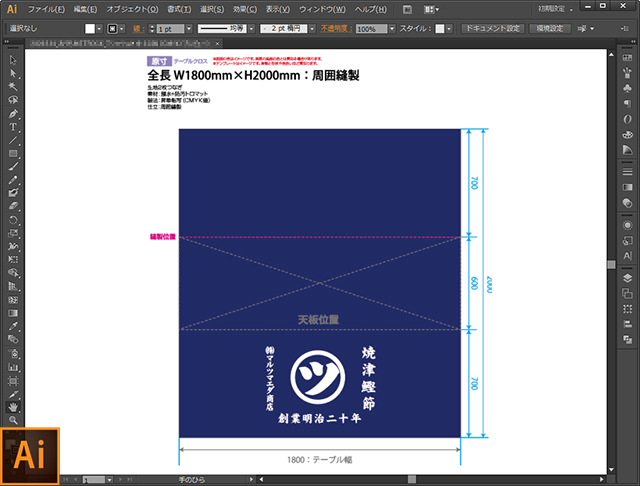This screenshot has height=486, width=640.
Task: Choose the Rectangle tool
Action: coord(13,153)
